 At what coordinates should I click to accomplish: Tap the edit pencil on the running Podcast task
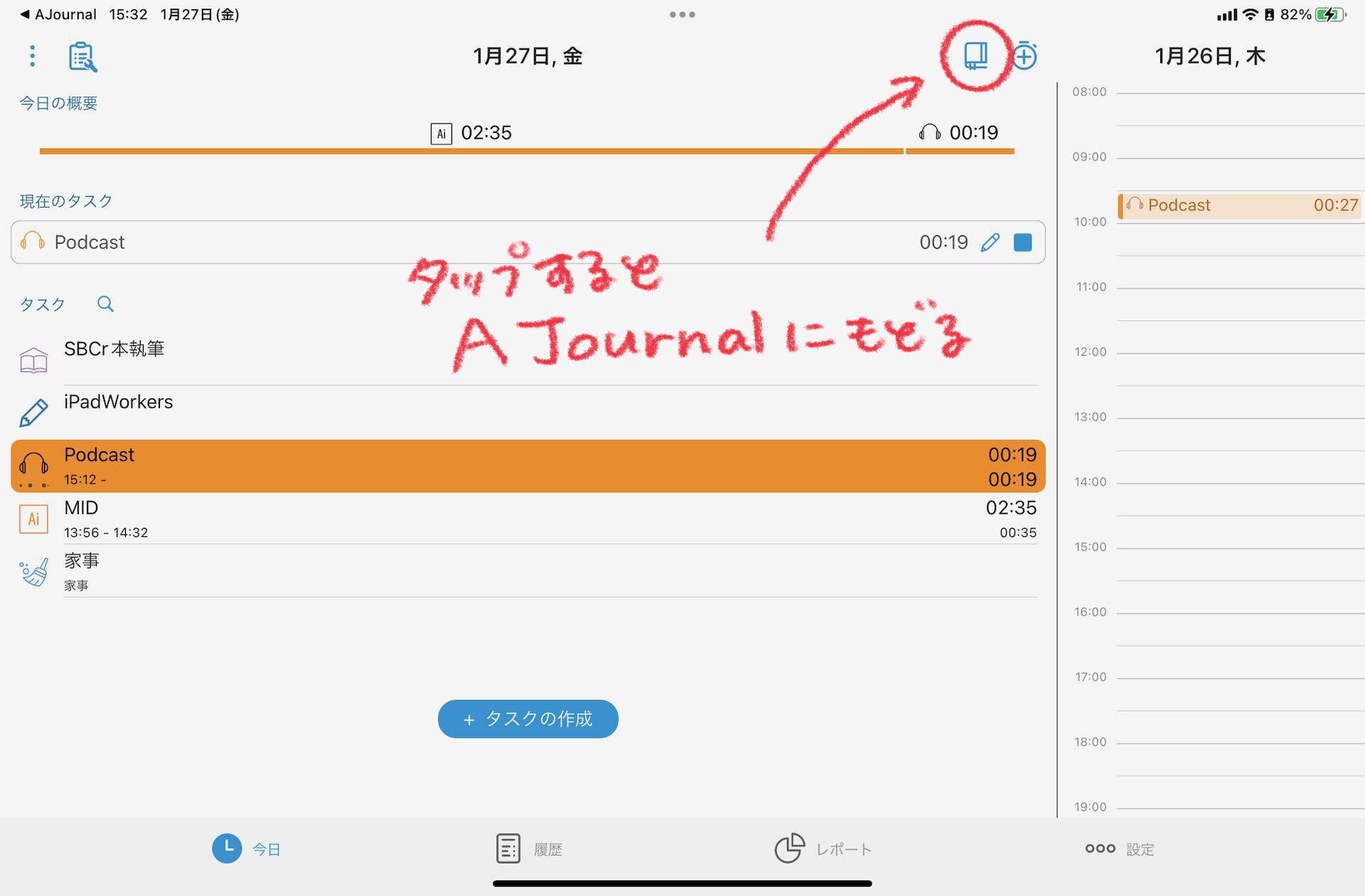point(990,242)
